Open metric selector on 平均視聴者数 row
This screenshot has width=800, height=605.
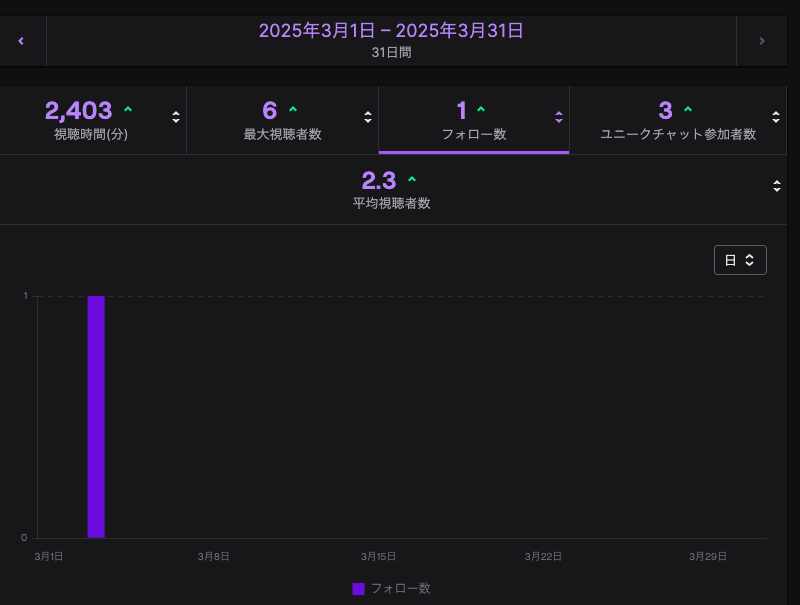(x=776, y=186)
